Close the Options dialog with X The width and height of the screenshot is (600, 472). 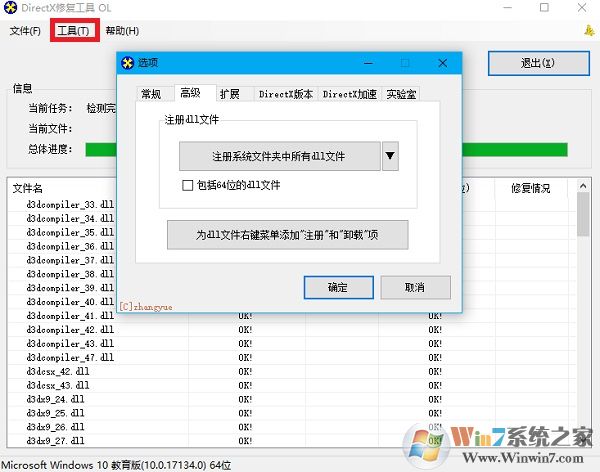tap(443, 63)
